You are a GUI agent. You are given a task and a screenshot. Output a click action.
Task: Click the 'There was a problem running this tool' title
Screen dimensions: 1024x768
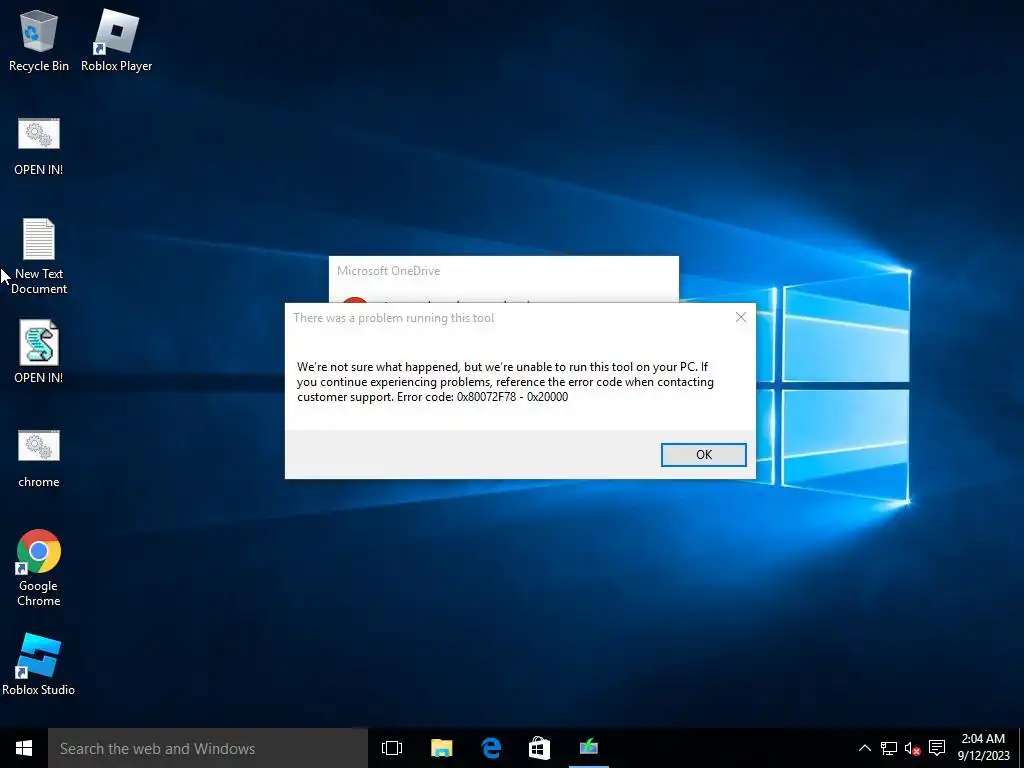point(393,318)
